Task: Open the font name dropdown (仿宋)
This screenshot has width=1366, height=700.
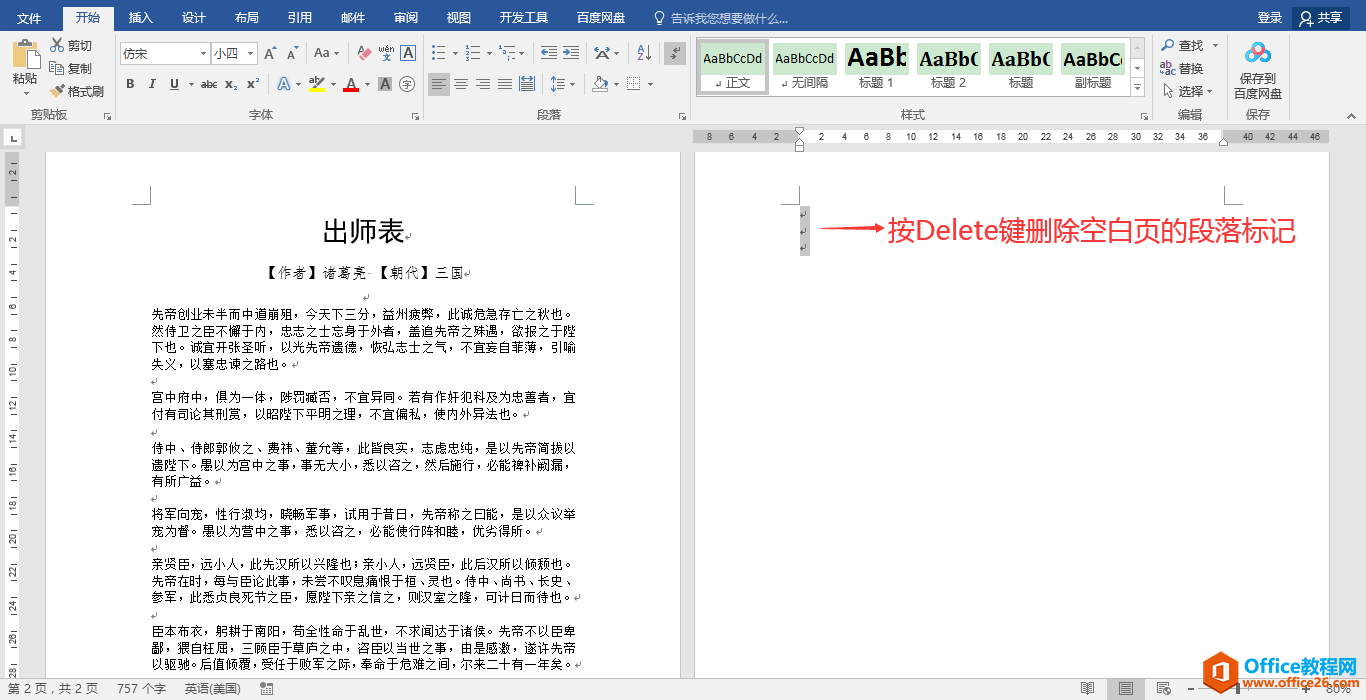Action: click(x=203, y=53)
